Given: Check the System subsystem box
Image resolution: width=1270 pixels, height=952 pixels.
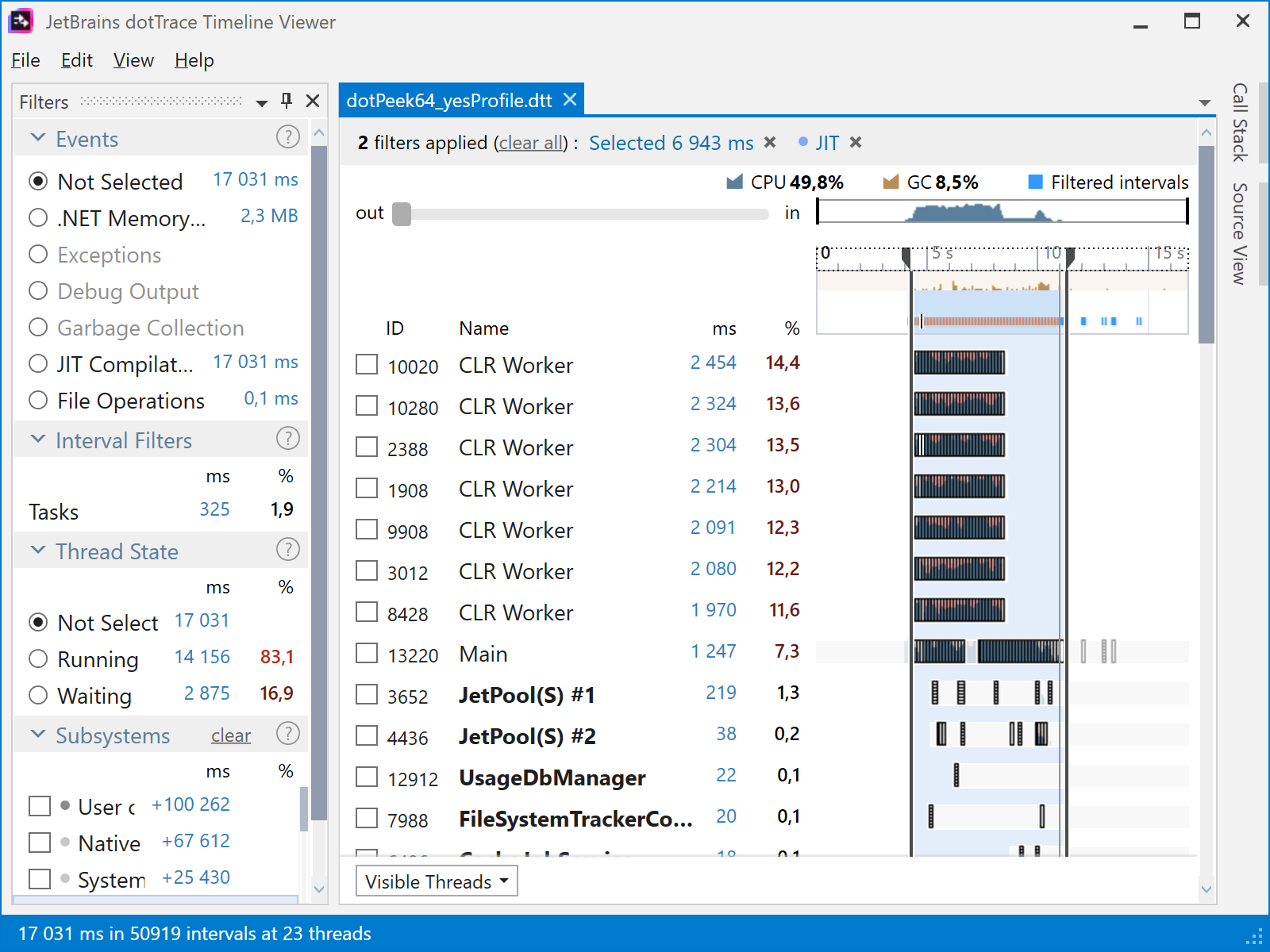Looking at the screenshot, I should click(x=40, y=879).
